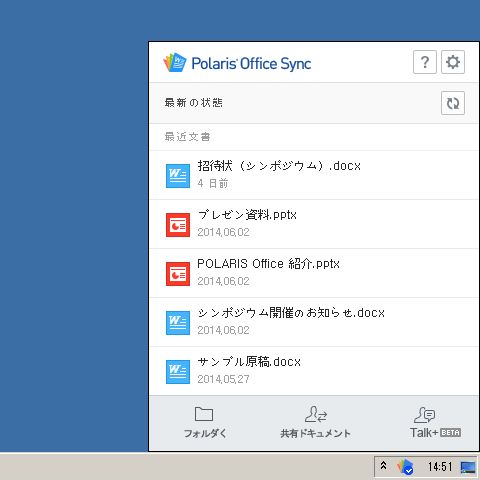Click the Polaris Office Sync title text
The width and height of the screenshot is (480, 480).
click(251, 63)
